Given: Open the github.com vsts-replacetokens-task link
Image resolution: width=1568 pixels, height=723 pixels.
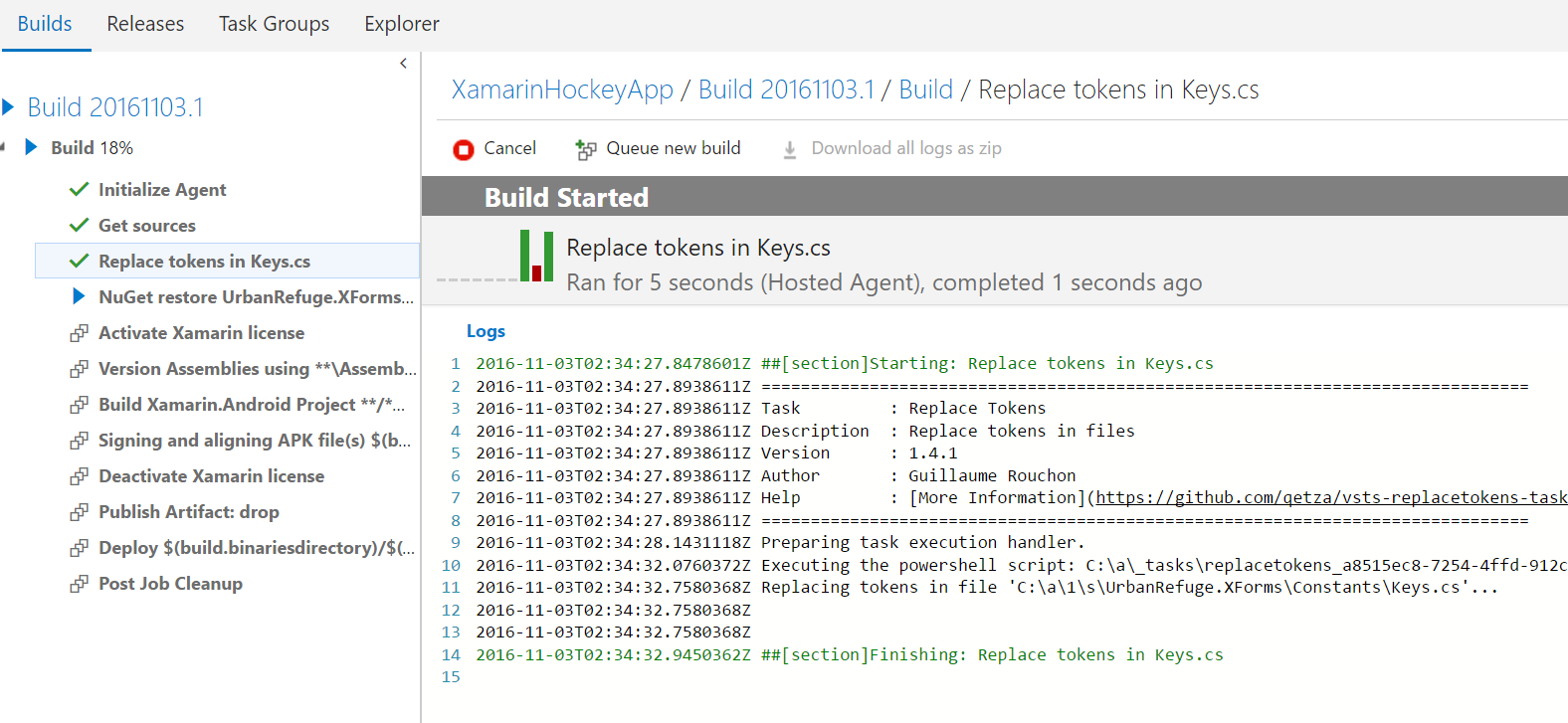Looking at the screenshot, I should 1331,497.
